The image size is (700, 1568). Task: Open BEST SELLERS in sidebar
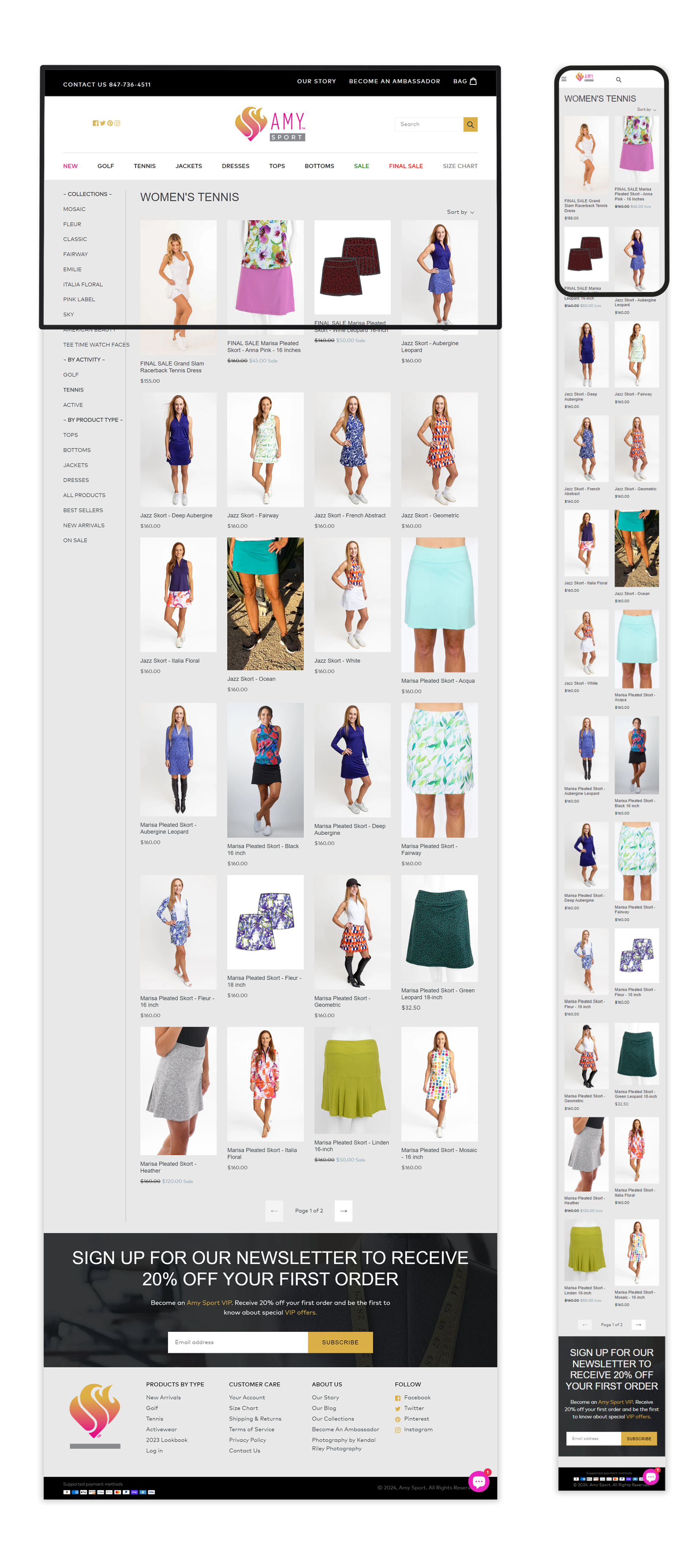[83, 510]
